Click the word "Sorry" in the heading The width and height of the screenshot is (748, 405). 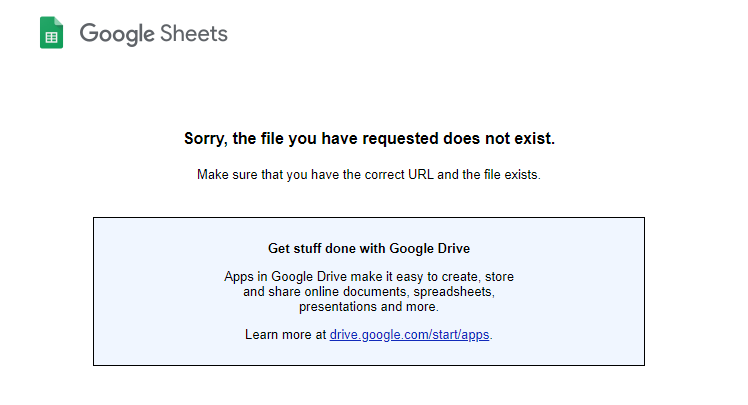pos(205,139)
